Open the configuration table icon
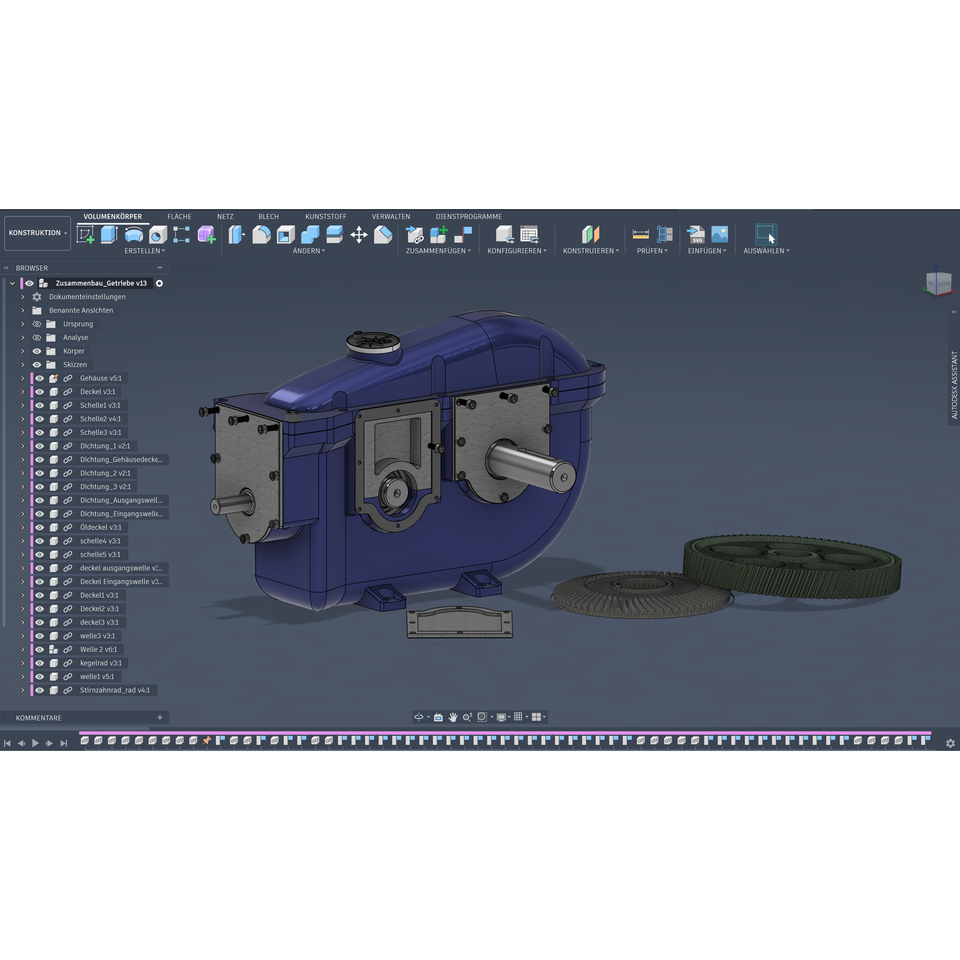Viewport: 960px width, 960px height. coord(529,234)
